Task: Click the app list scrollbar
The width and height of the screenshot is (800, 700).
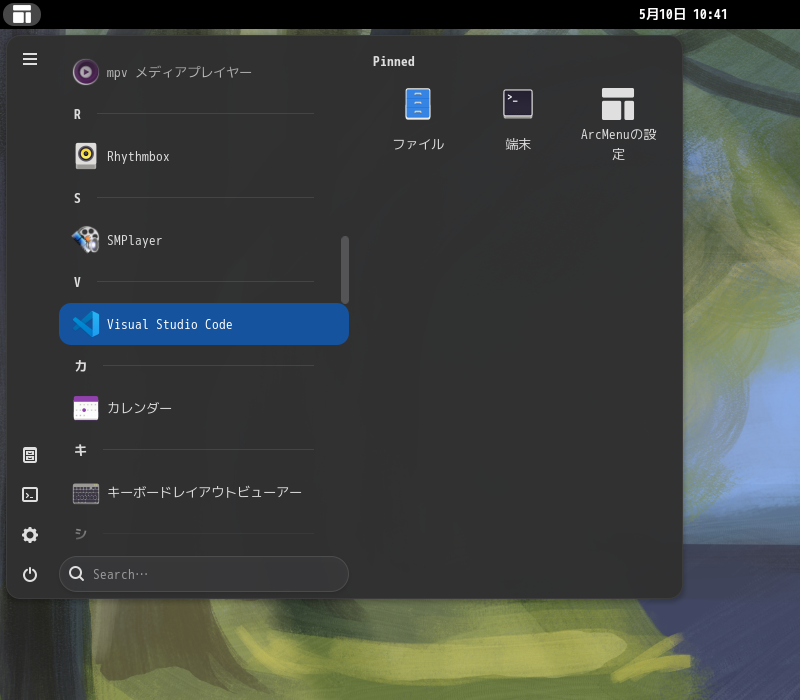Action: pos(345,269)
